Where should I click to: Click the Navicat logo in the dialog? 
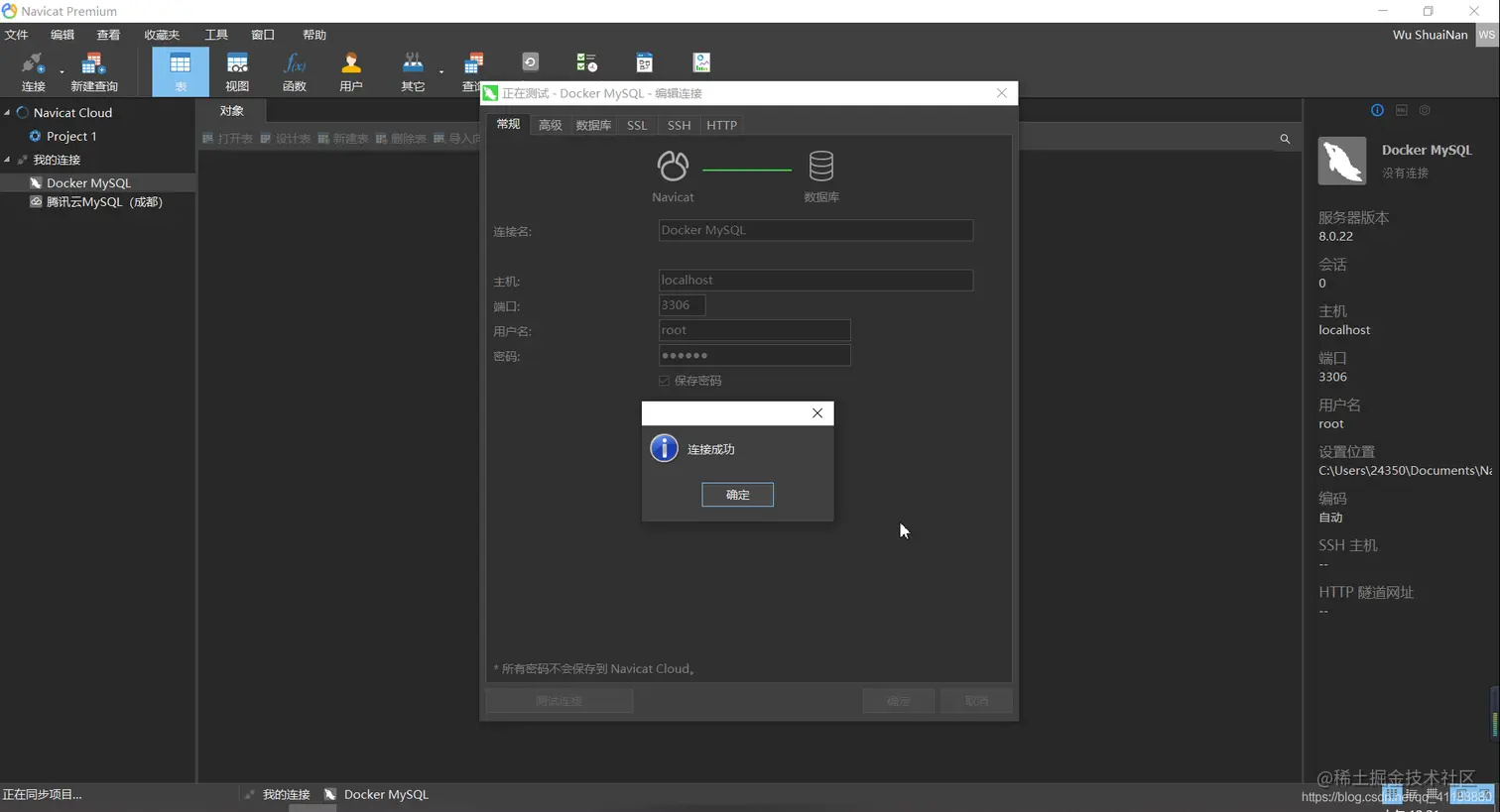tap(673, 166)
